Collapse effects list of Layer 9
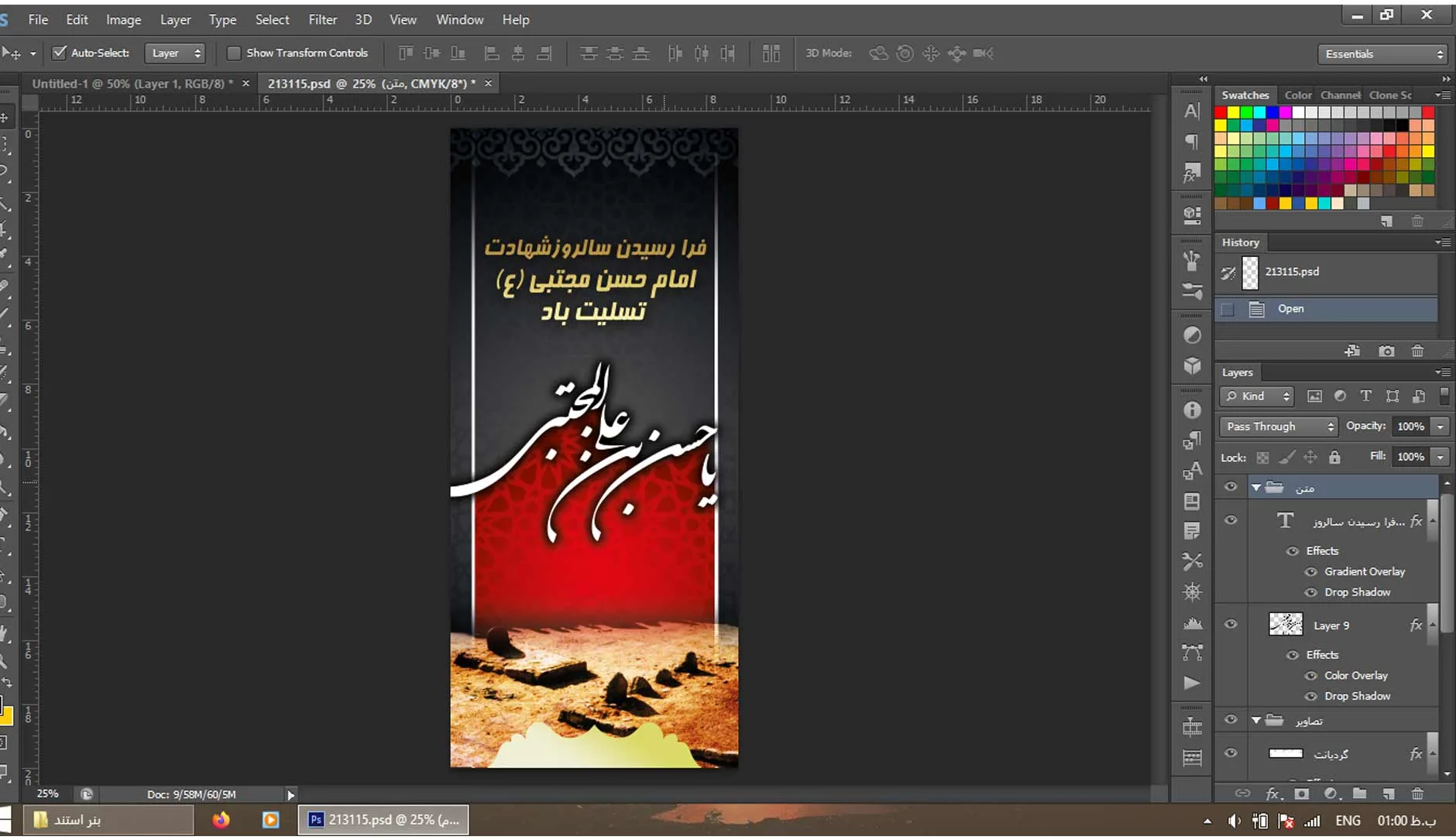 [x=1432, y=624]
